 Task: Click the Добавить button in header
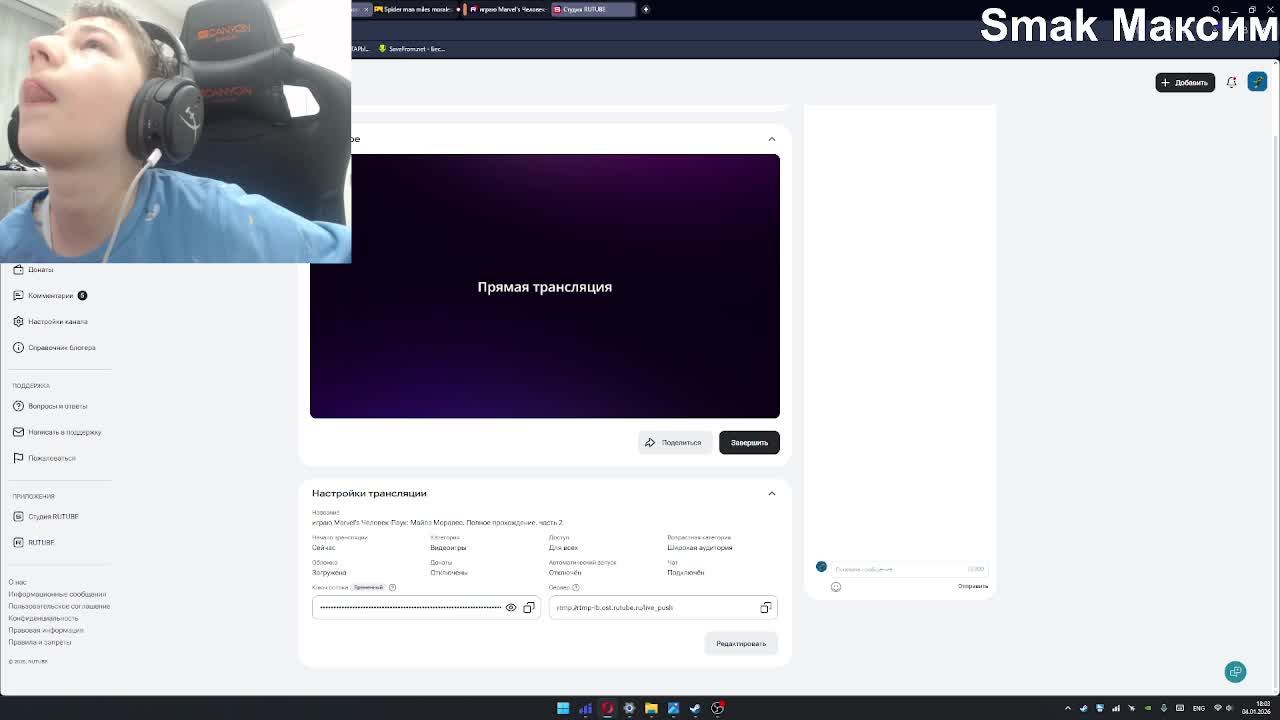click(x=1185, y=82)
